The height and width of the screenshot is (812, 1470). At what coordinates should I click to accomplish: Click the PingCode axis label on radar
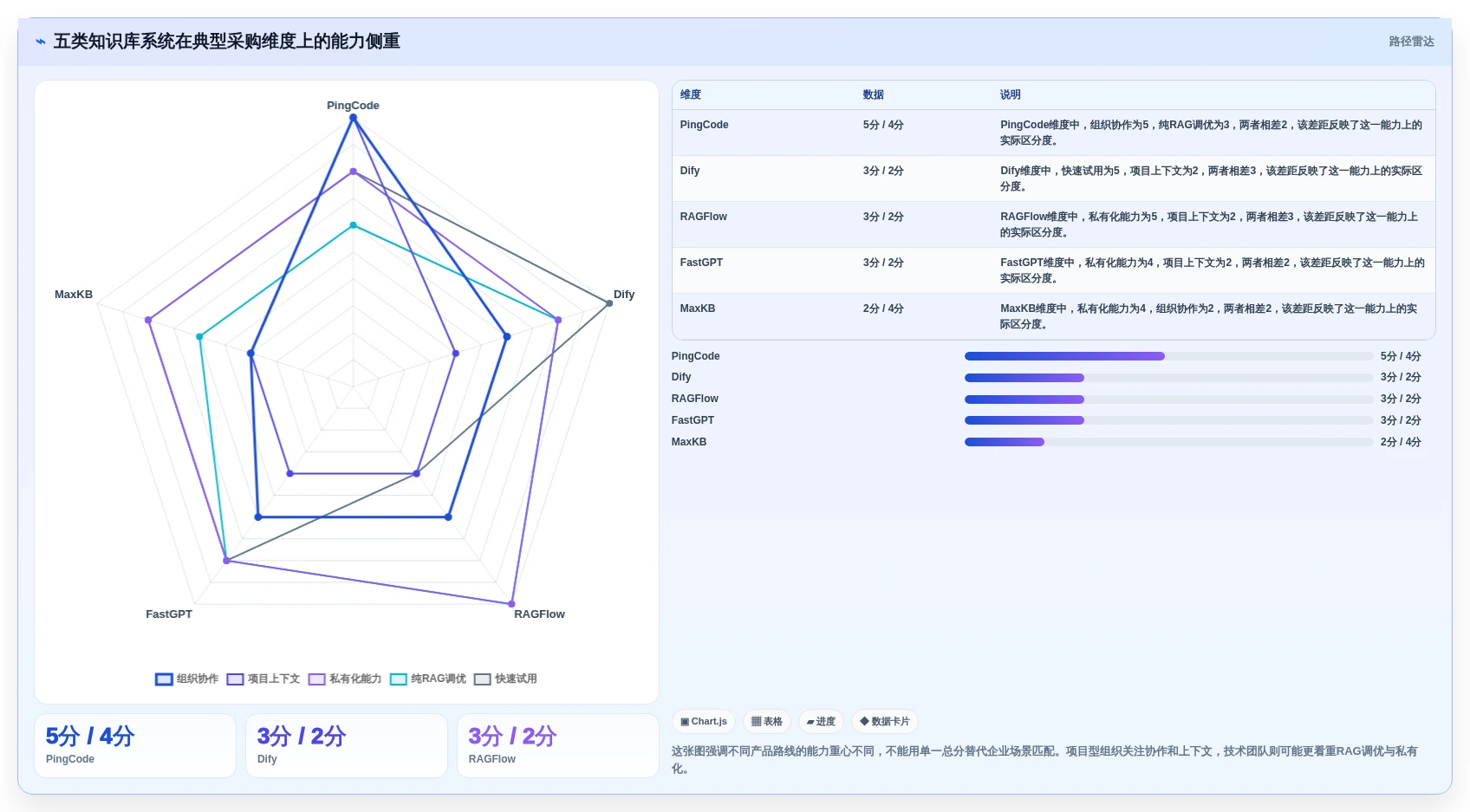[353, 106]
